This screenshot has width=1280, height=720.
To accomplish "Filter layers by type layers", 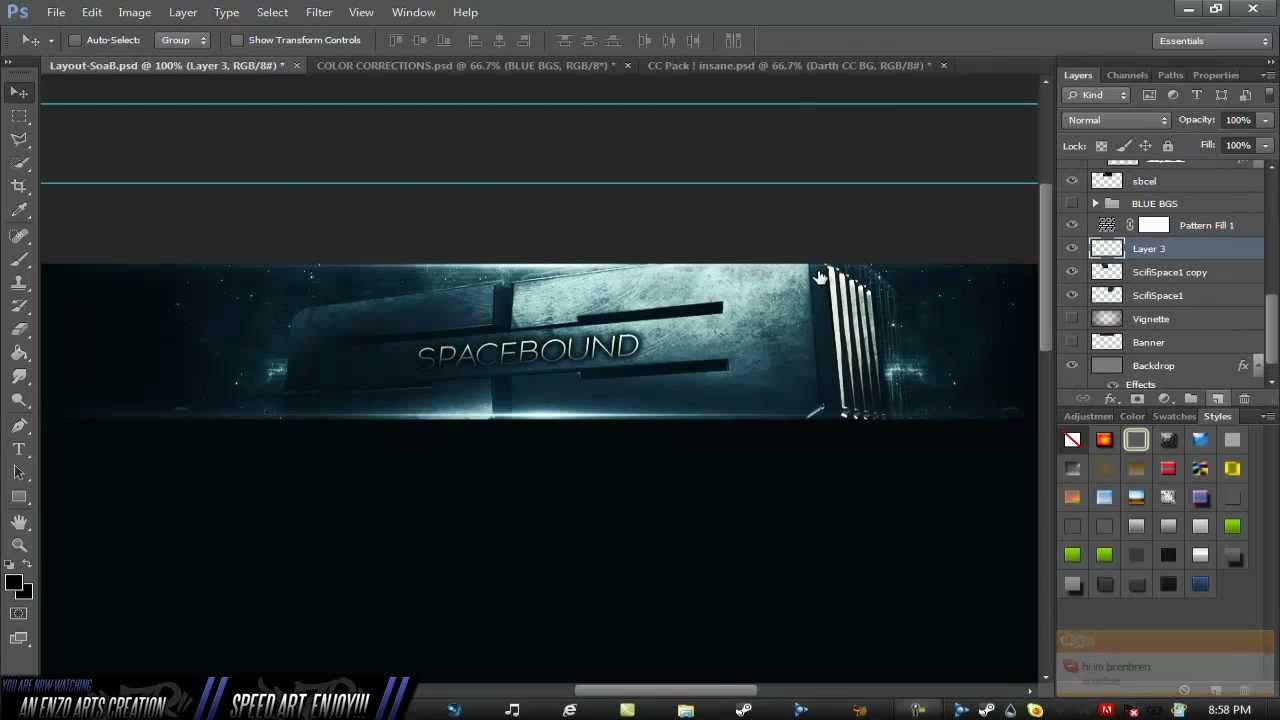I will click(1197, 95).
